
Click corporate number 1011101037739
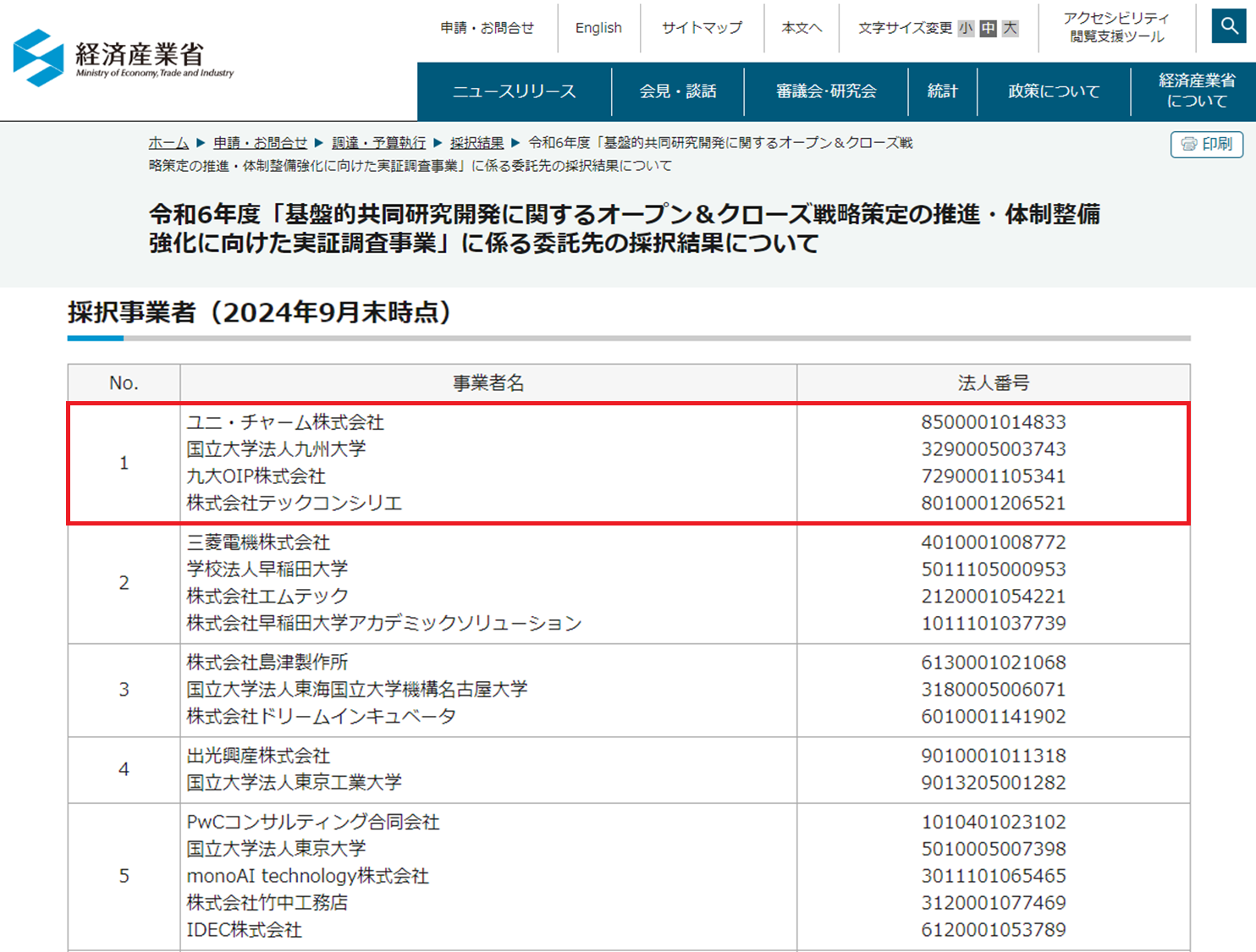[994, 623]
